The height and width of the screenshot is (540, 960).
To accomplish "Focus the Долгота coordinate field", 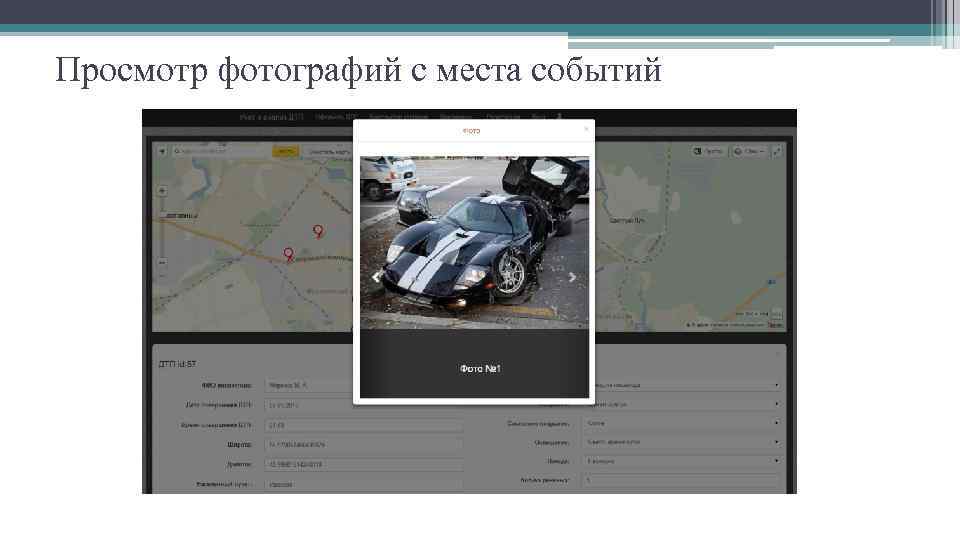I will 364,464.
